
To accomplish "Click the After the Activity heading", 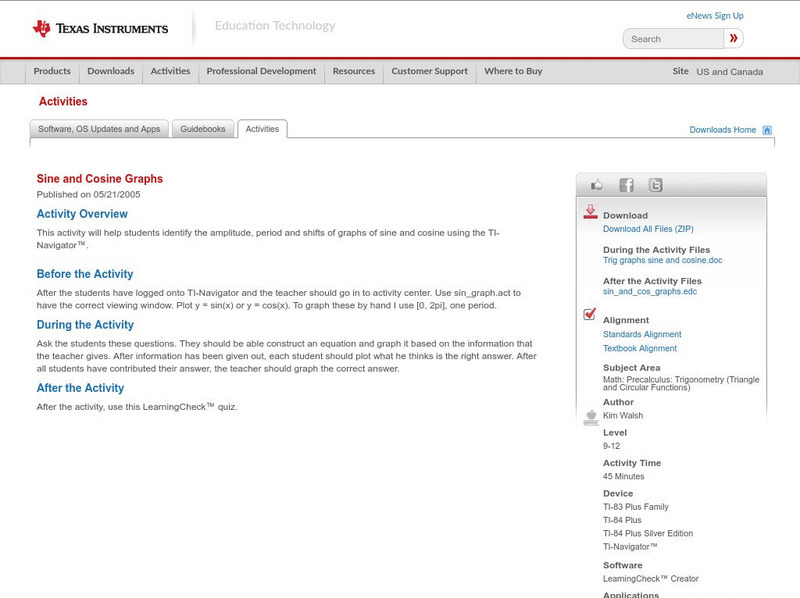I will click(80, 388).
